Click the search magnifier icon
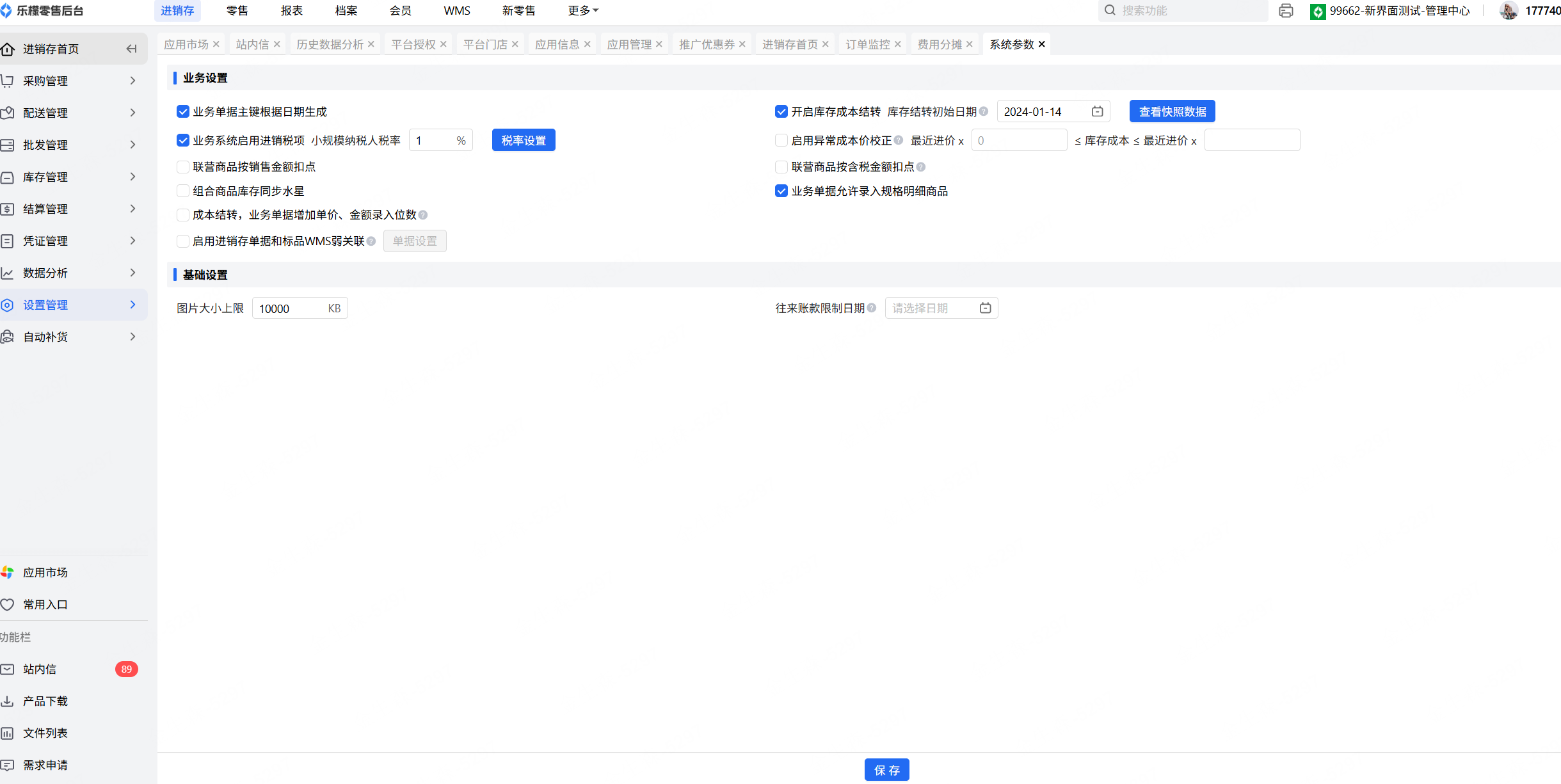Image resolution: width=1561 pixels, height=784 pixels. pos(1110,10)
